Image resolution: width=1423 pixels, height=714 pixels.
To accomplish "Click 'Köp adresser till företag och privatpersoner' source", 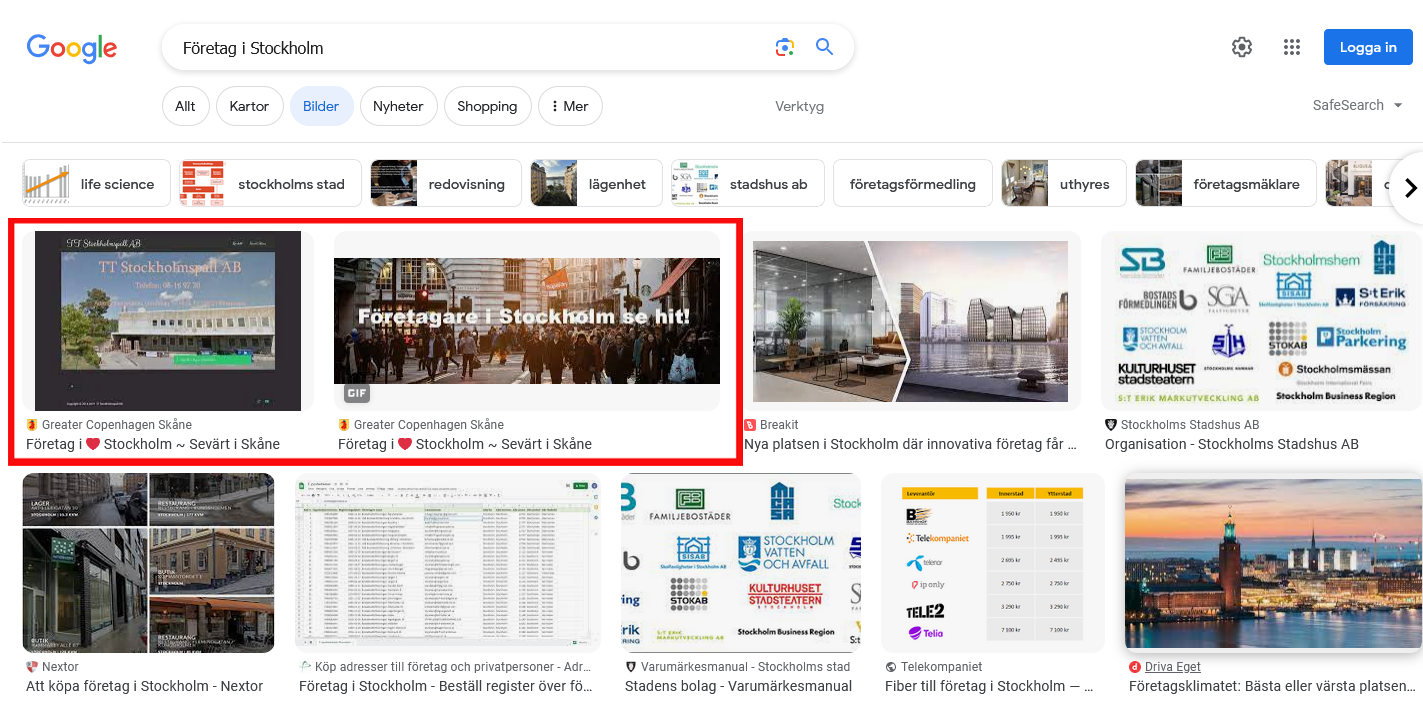I will click(x=453, y=667).
